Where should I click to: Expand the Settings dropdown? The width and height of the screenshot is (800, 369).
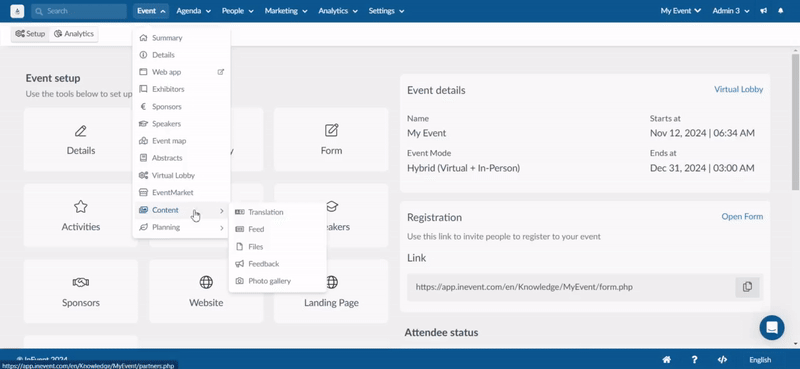(x=386, y=11)
